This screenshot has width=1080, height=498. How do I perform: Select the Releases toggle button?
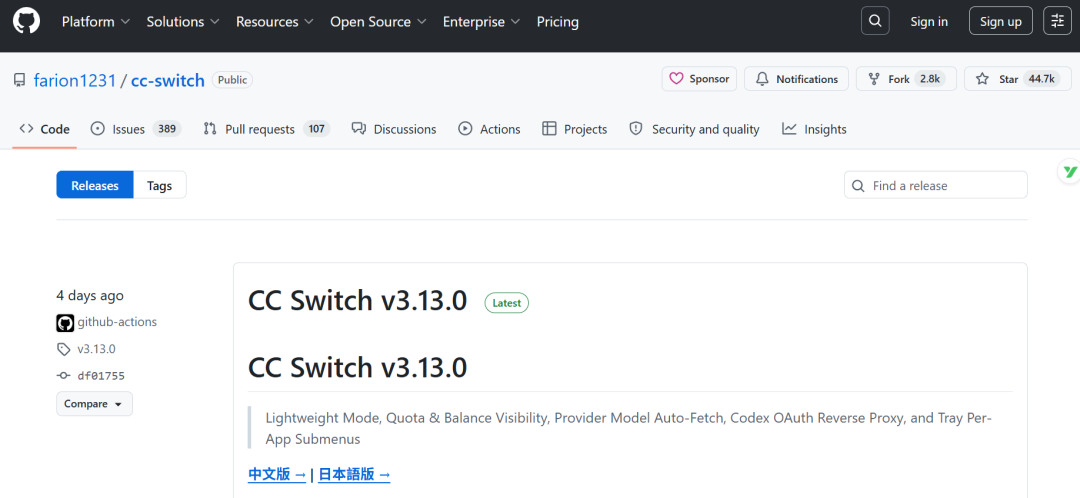coord(95,185)
